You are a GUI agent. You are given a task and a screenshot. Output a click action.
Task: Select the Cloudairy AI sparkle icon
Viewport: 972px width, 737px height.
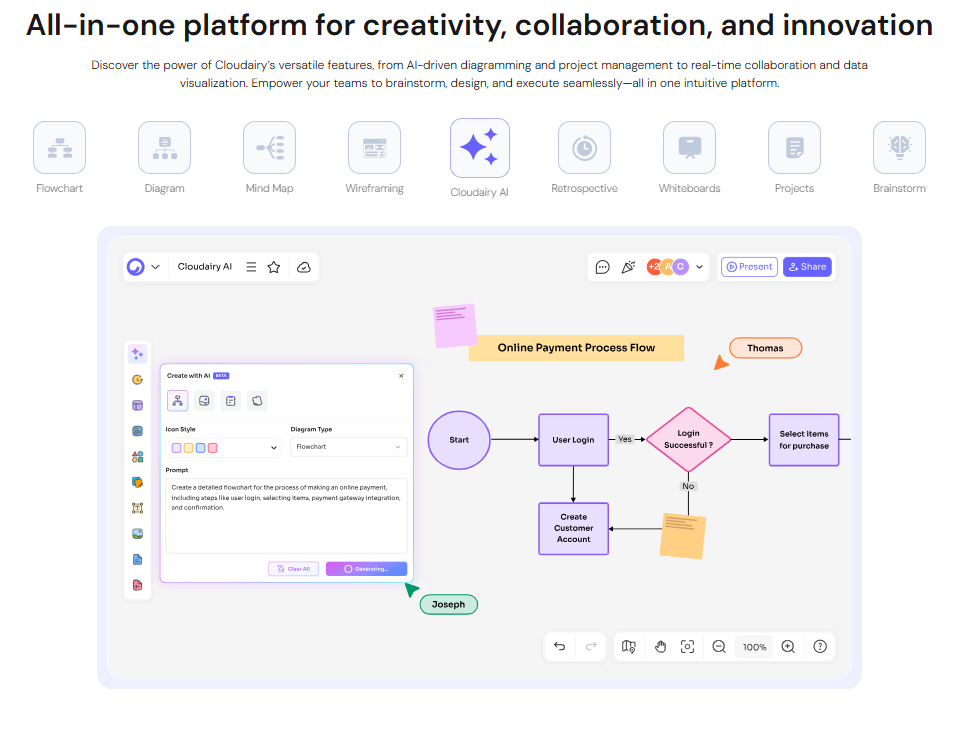click(480, 148)
